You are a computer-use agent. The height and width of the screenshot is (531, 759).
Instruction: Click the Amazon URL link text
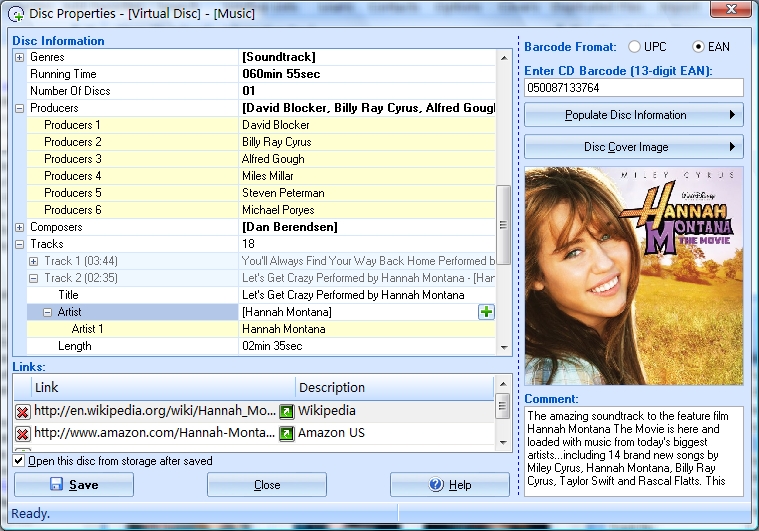click(x=154, y=433)
